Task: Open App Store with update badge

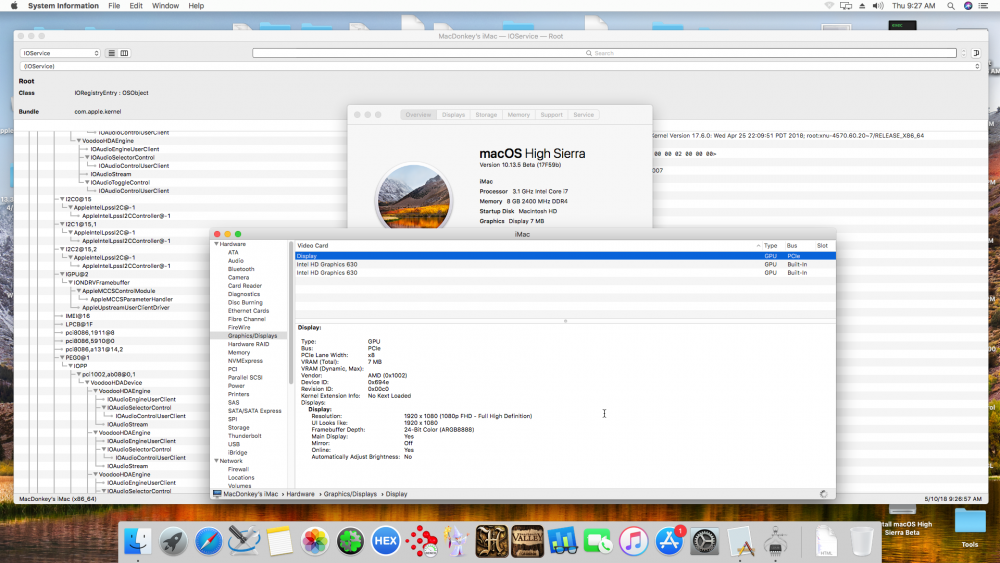Action: pos(669,541)
